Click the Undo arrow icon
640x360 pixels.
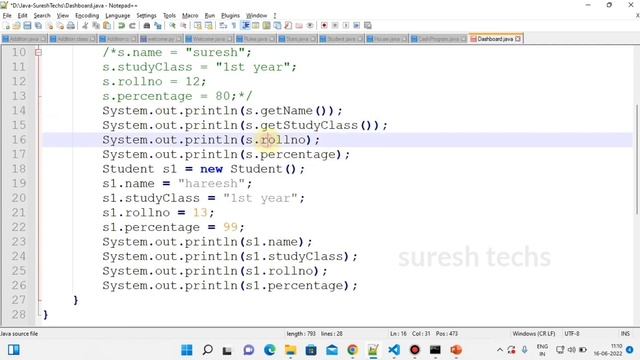tap(122, 26)
